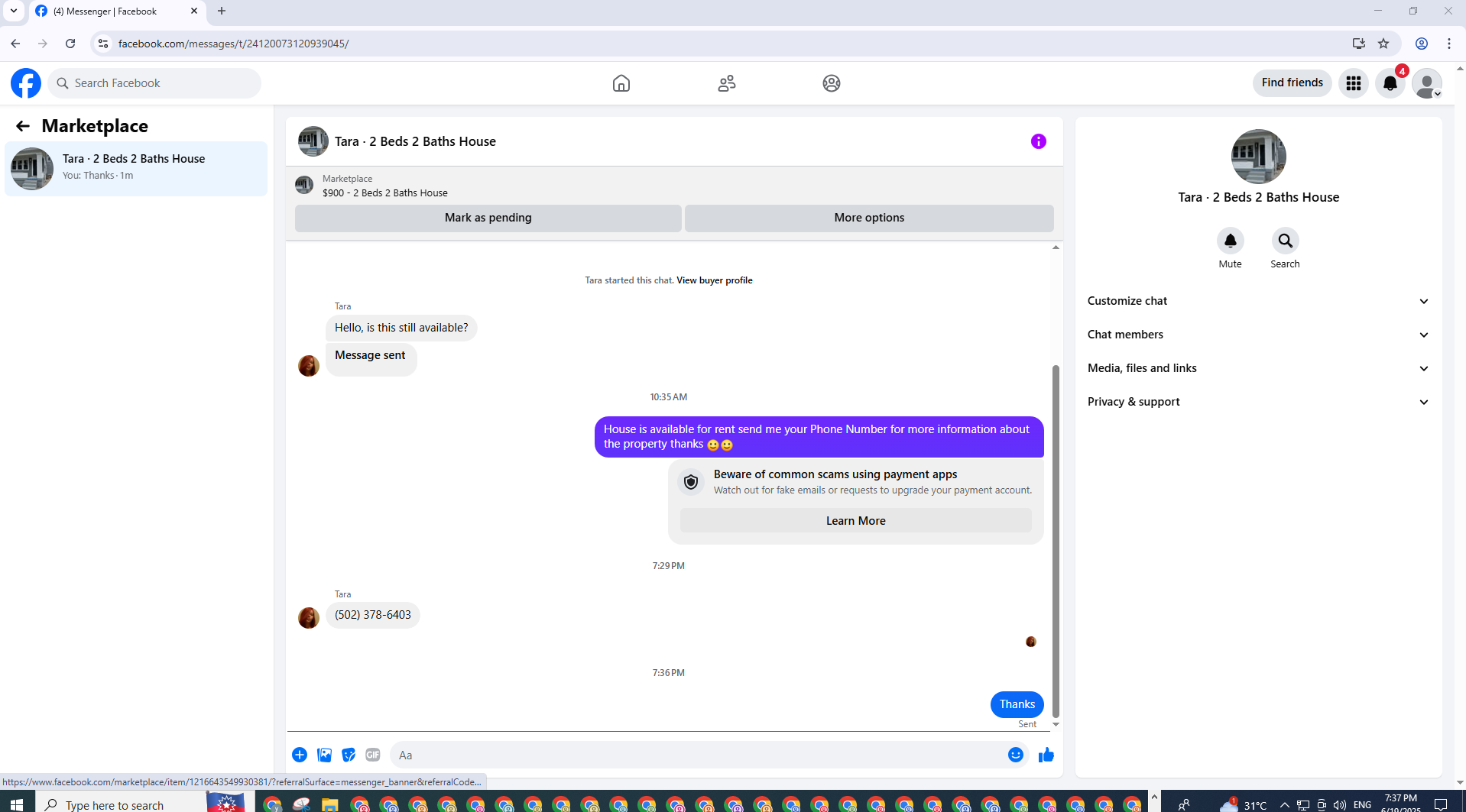This screenshot has height=812, width=1466.
Task: Open a new browser tab
Action: [222, 11]
